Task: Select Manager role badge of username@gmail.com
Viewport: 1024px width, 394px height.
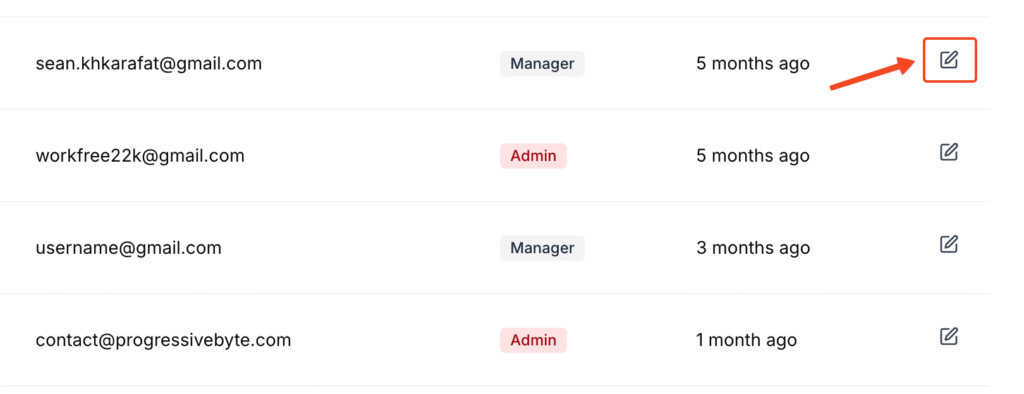Action: [x=542, y=248]
